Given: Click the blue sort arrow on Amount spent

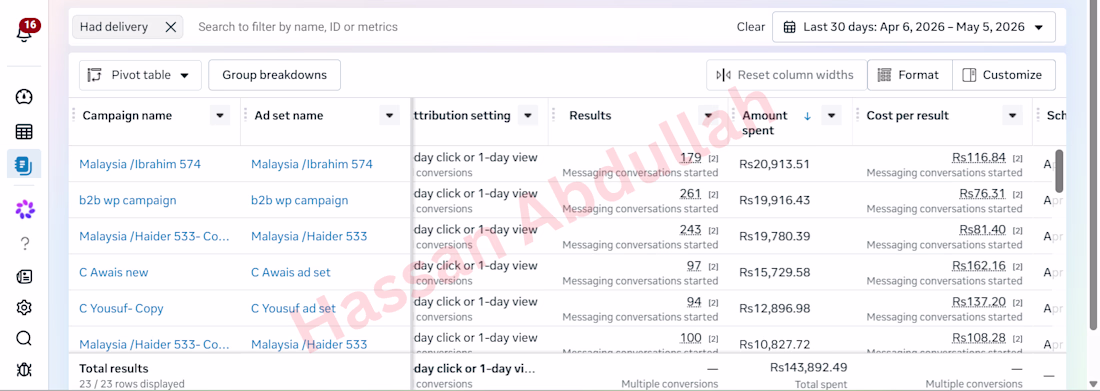Looking at the screenshot, I should coord(807,116).
